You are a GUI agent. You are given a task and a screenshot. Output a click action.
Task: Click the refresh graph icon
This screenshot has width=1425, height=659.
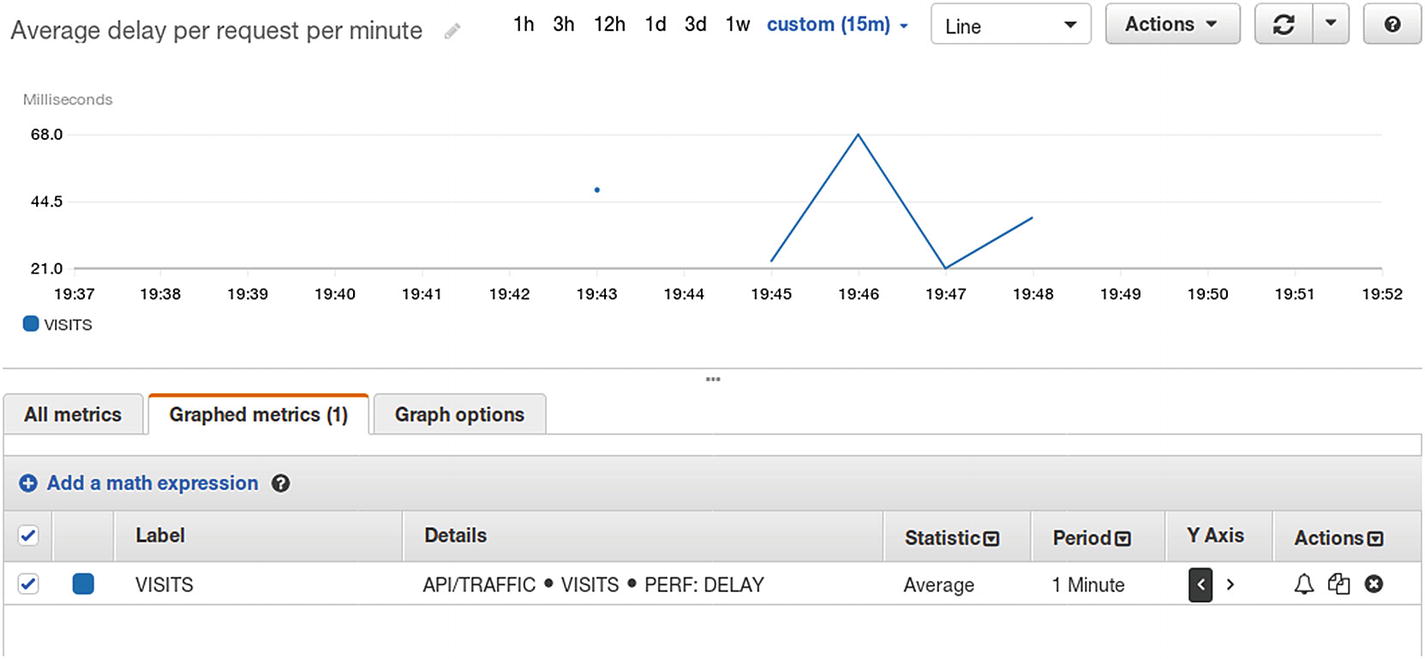(1283, 25)
